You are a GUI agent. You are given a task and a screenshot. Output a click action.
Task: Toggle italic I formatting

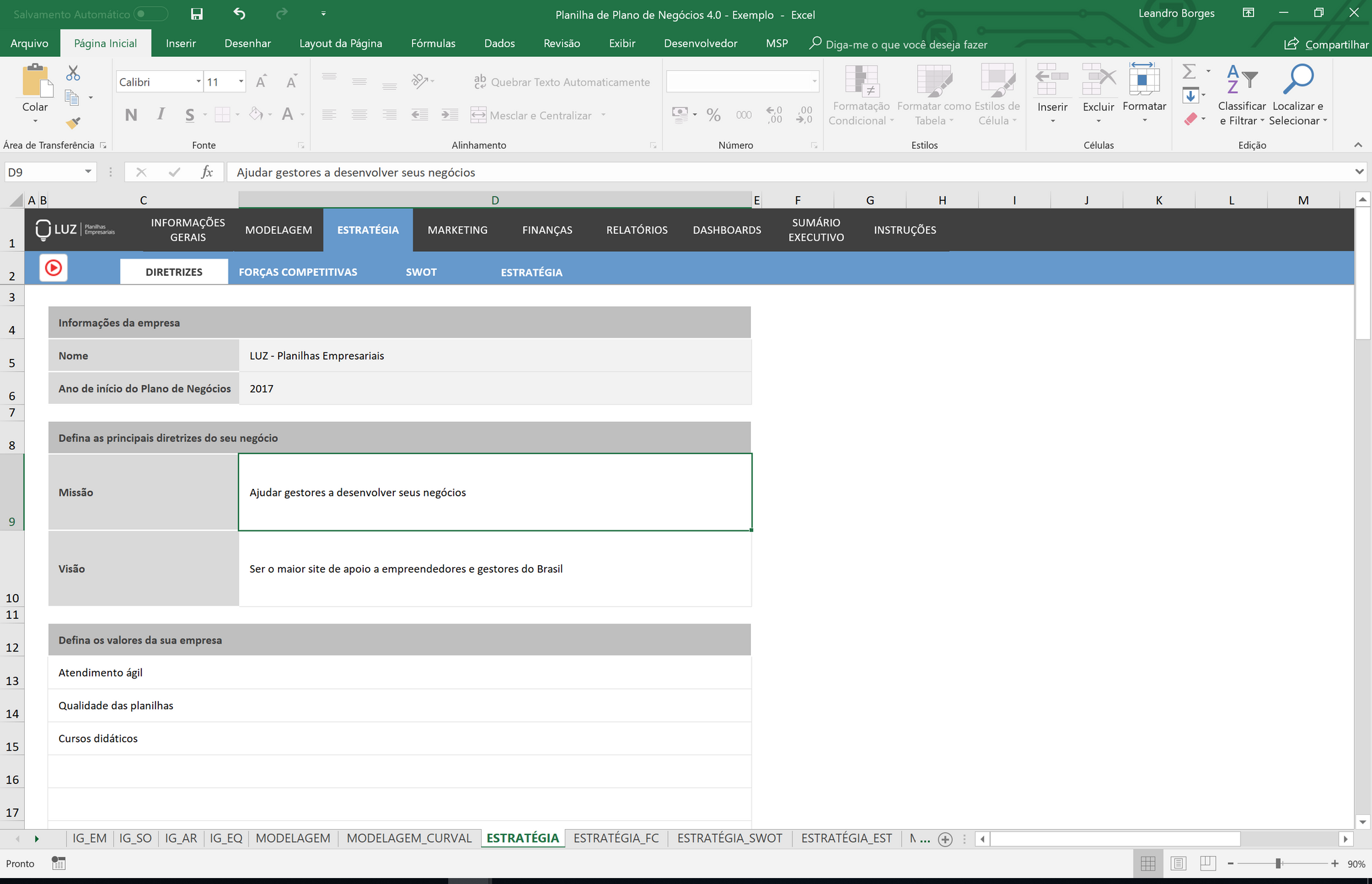[161, 115]
